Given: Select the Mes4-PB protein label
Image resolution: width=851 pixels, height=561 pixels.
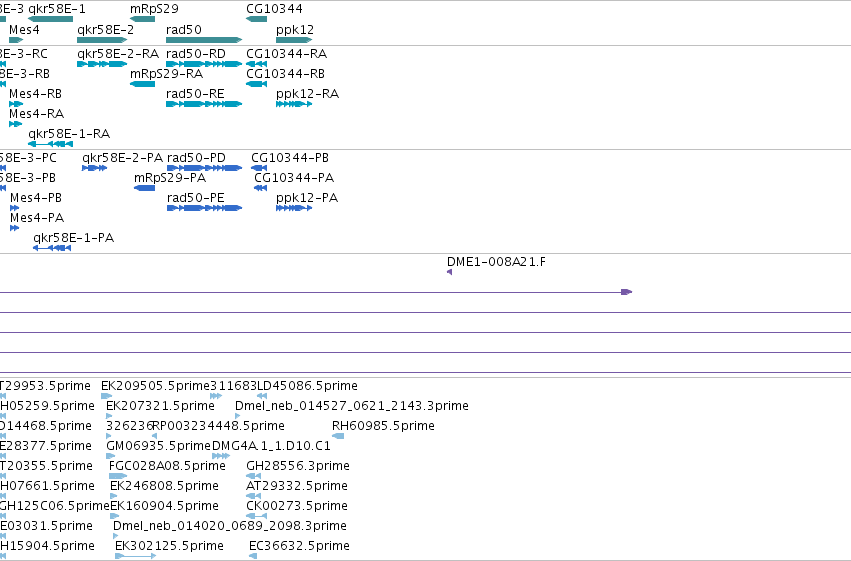Looking at the screenshot, I should 36,198.
